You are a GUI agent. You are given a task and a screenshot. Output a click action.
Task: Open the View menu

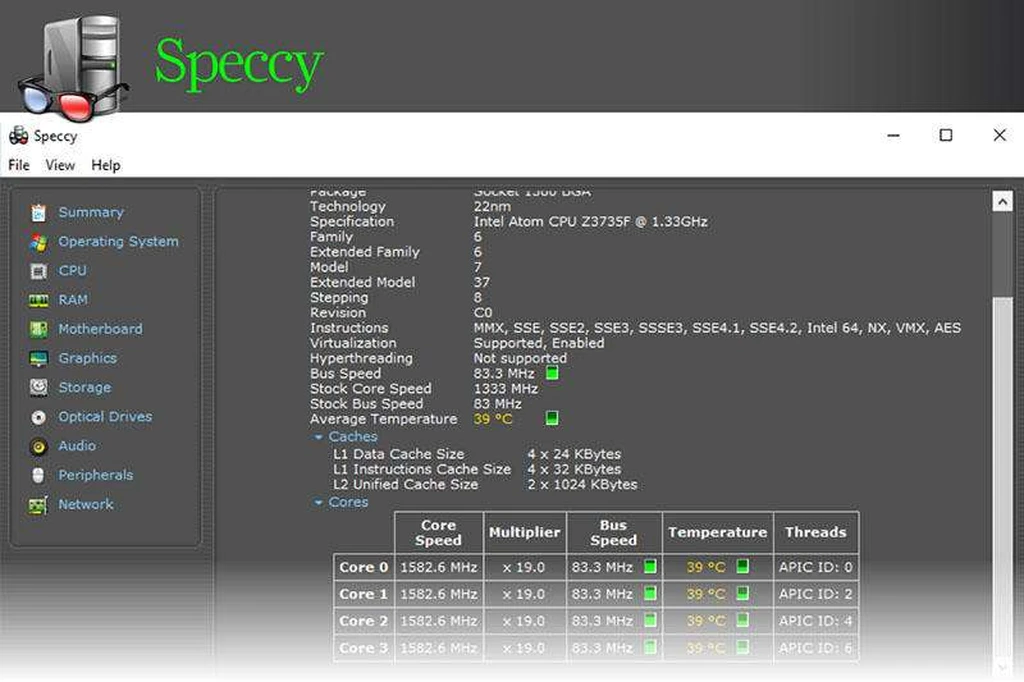click(x=60, y=165)
